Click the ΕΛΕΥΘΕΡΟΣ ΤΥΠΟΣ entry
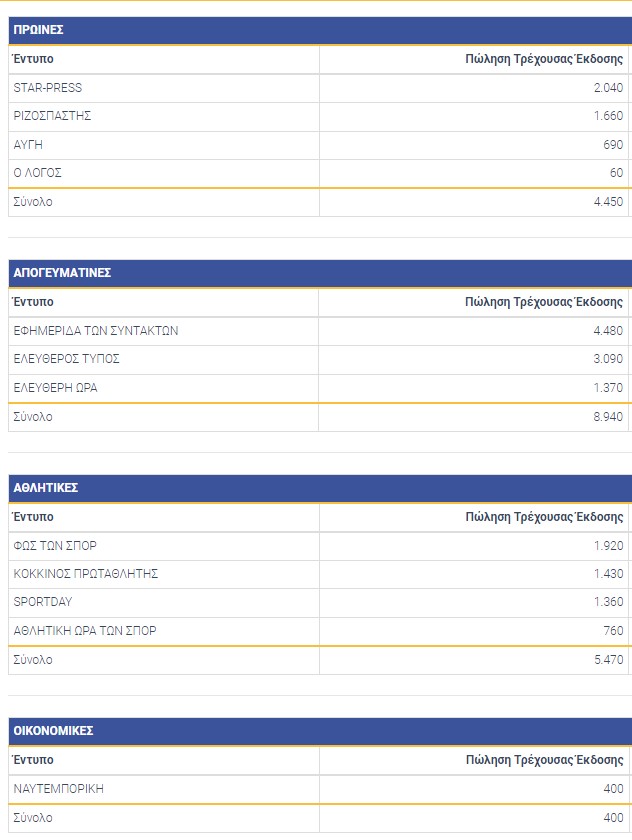This screenshot has height=840, width=632. point(67,359)
